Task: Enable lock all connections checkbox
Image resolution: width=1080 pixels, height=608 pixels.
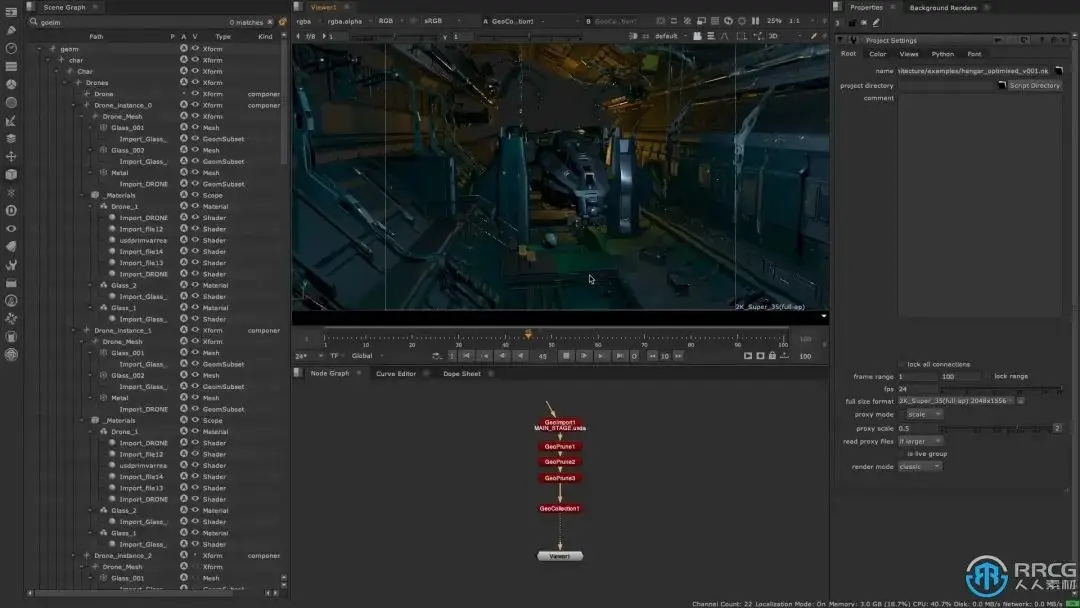Action: tap(902, 364)
